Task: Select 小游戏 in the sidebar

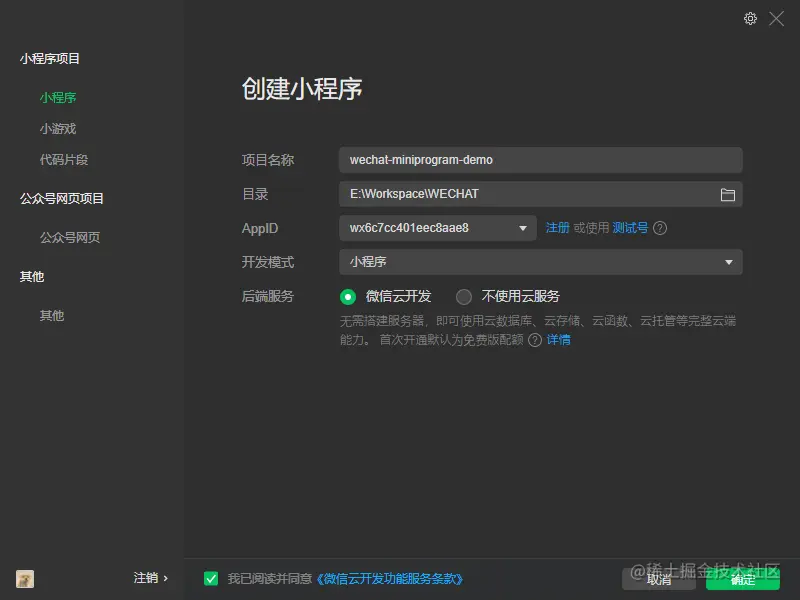Action: 58,129
